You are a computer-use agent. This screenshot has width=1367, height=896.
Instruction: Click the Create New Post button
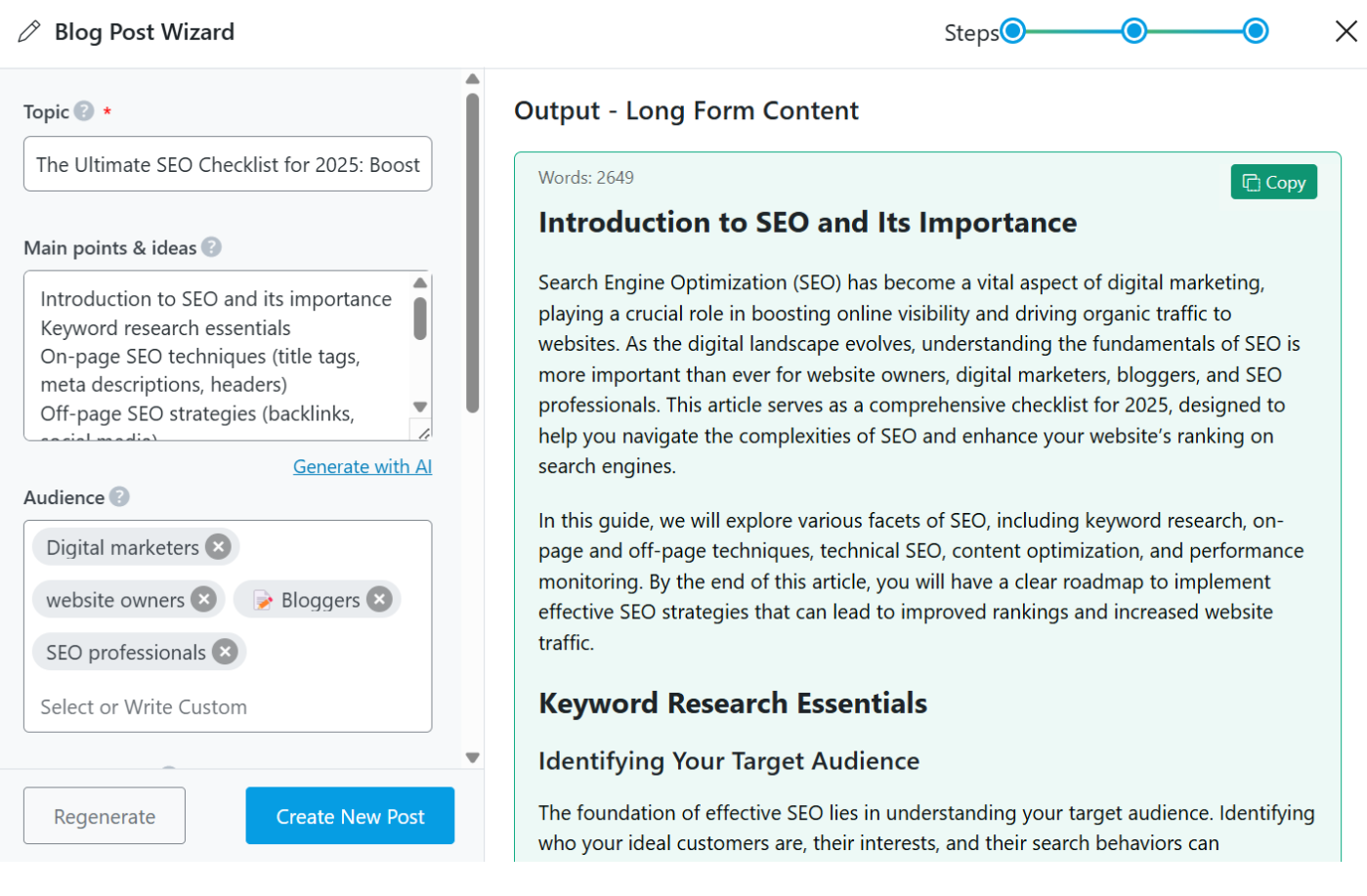point(350,816)
